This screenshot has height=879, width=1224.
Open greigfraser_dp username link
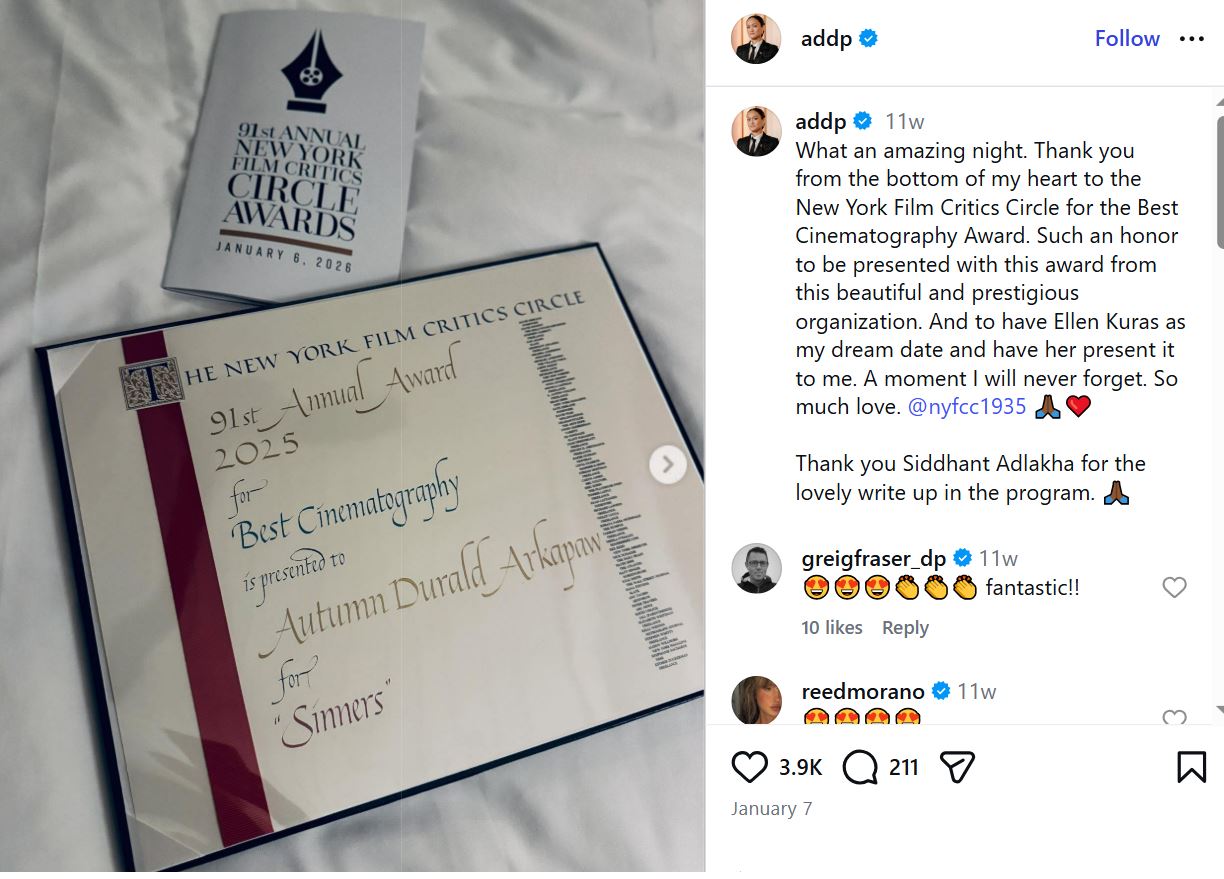tap(874, 558)
